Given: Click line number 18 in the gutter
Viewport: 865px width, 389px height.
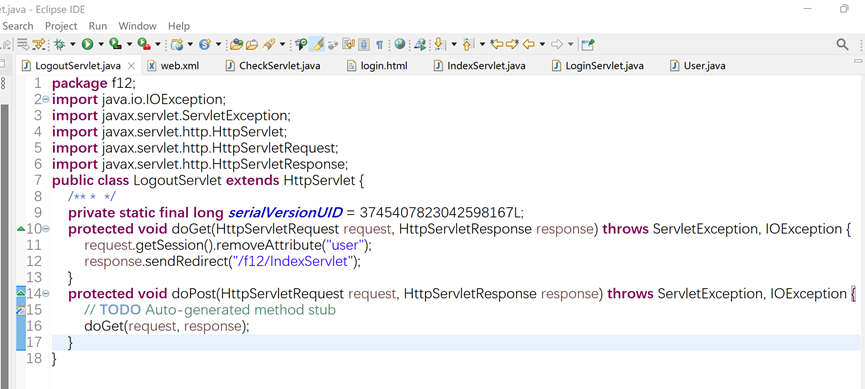Looking at the screenshot, I should click(x=34, y=358).
